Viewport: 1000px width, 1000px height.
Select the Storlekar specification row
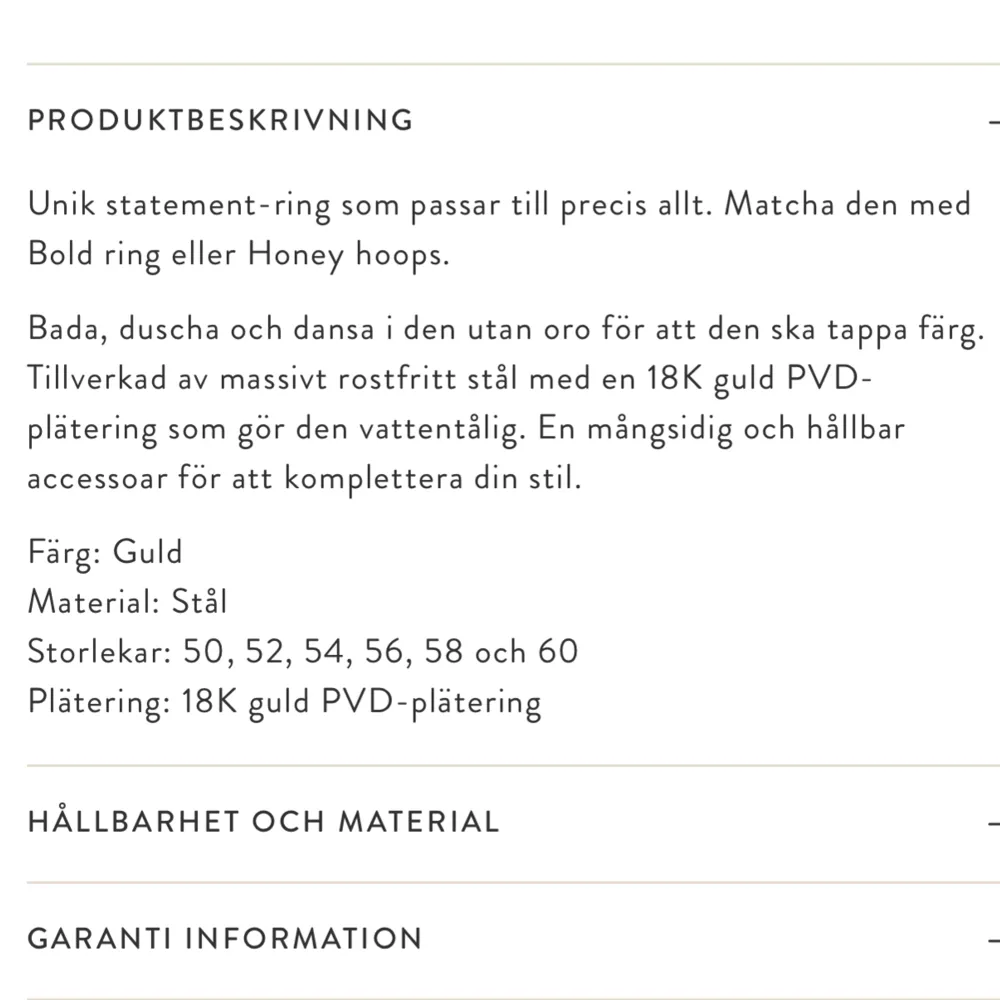click(300, 651)
